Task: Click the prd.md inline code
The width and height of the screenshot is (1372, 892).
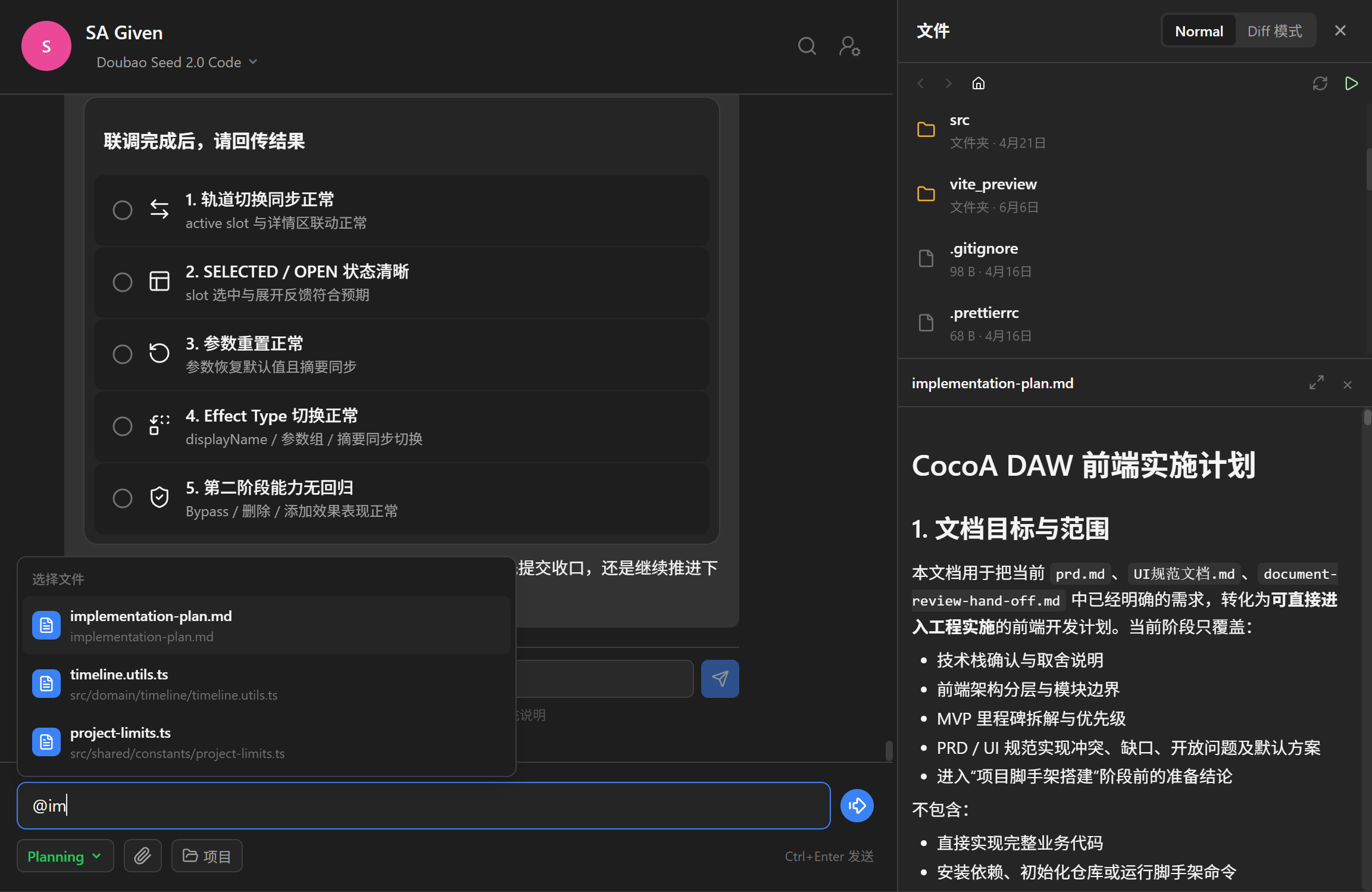Action: pos(1080,574)
